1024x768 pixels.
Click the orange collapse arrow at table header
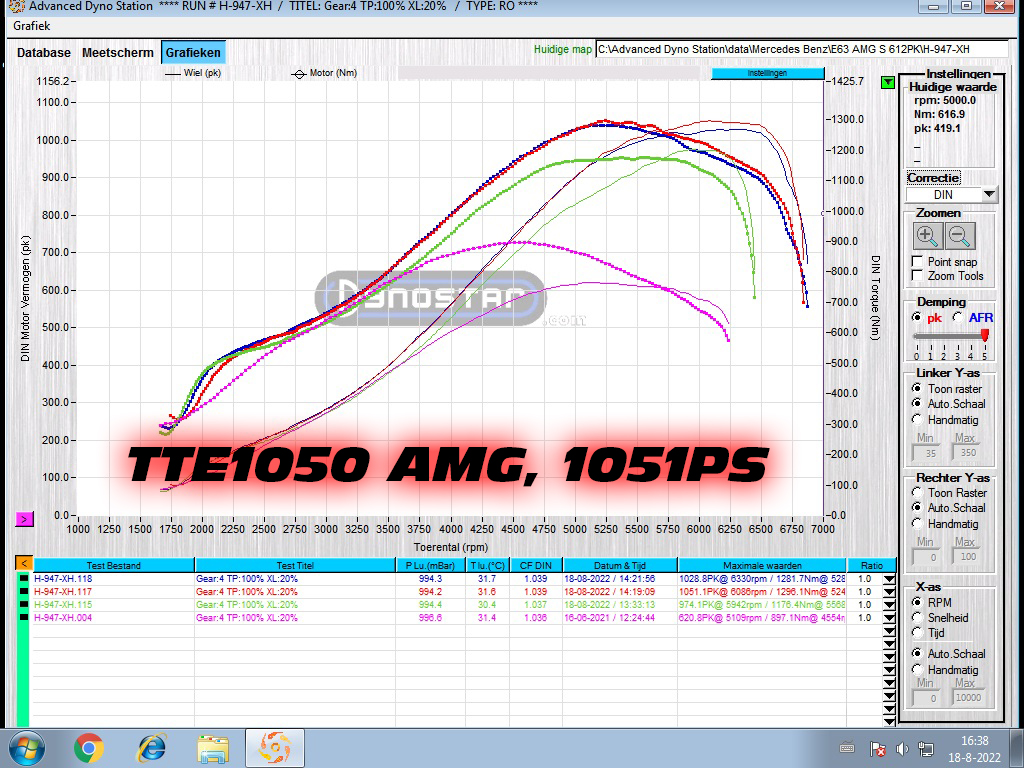24,564
